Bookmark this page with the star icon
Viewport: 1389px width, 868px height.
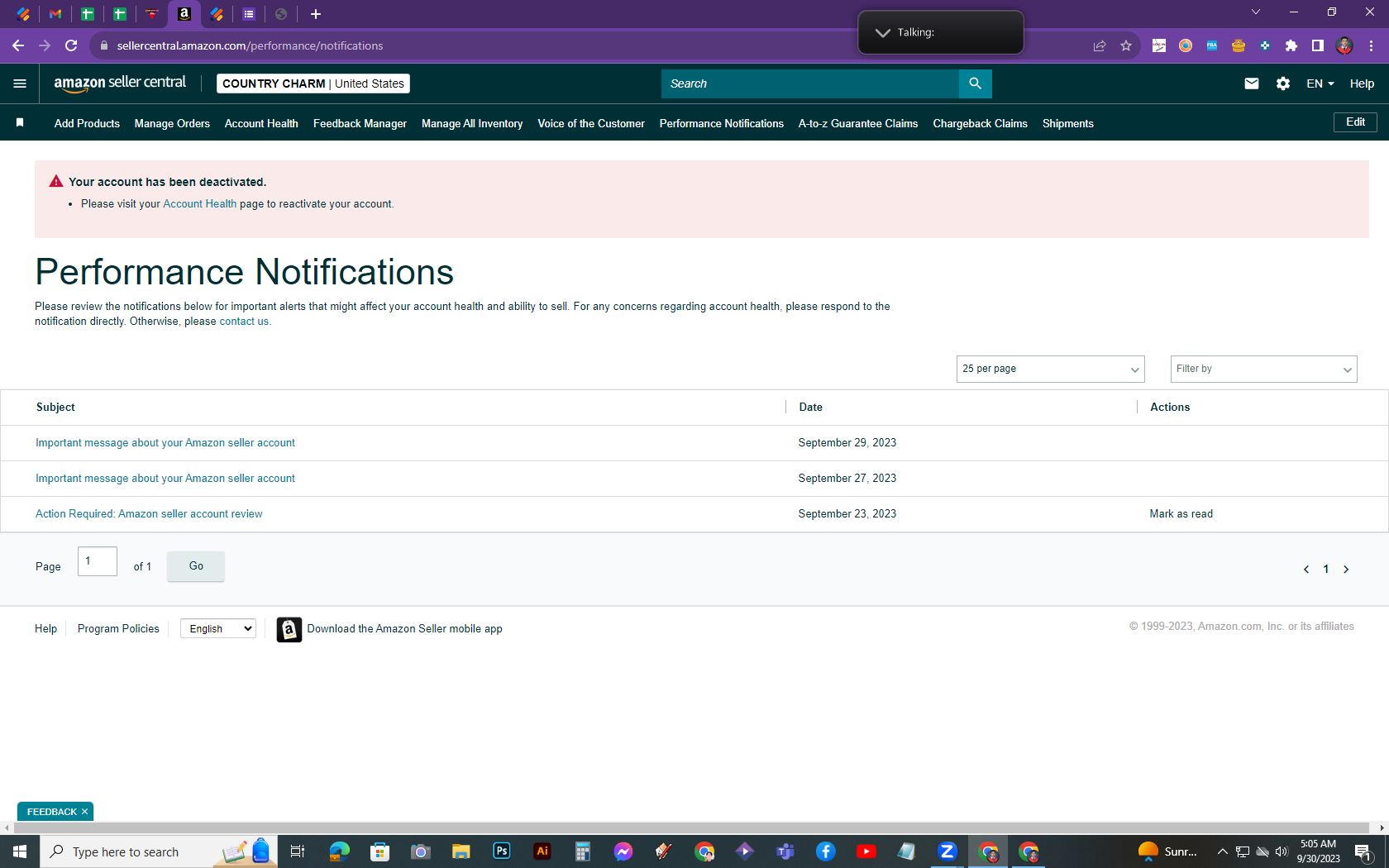click(x=1126, y=45)
